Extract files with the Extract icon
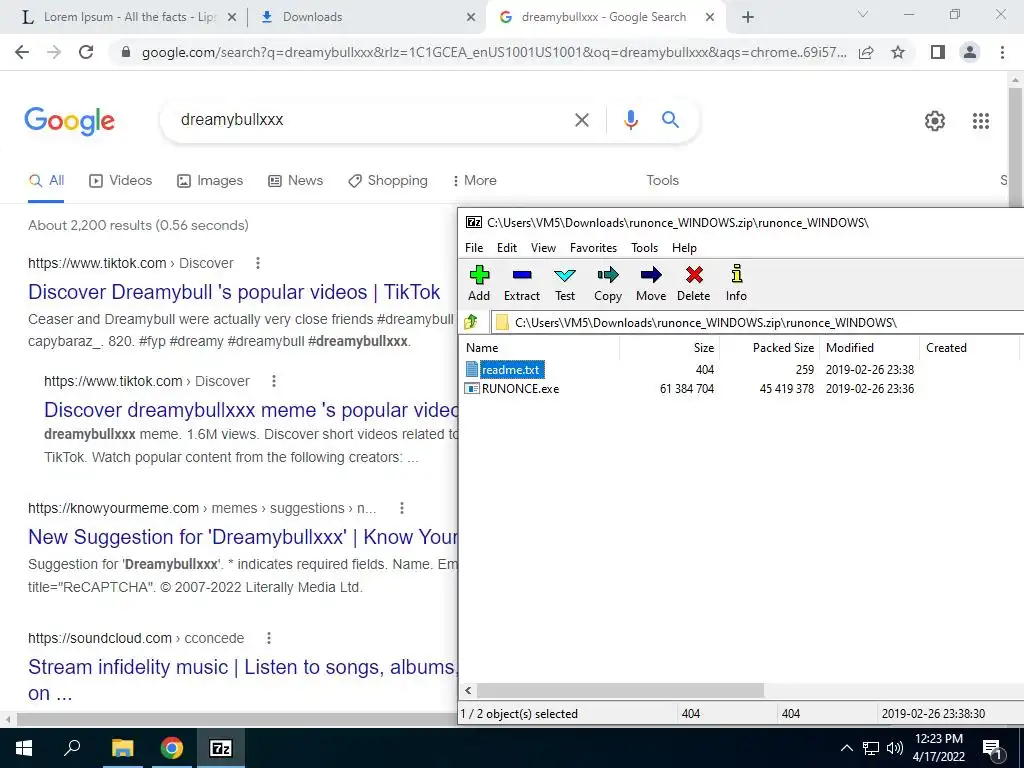The width and height of the screenshot is (1024, 768). pyautogui.click(x=522, y=283)
